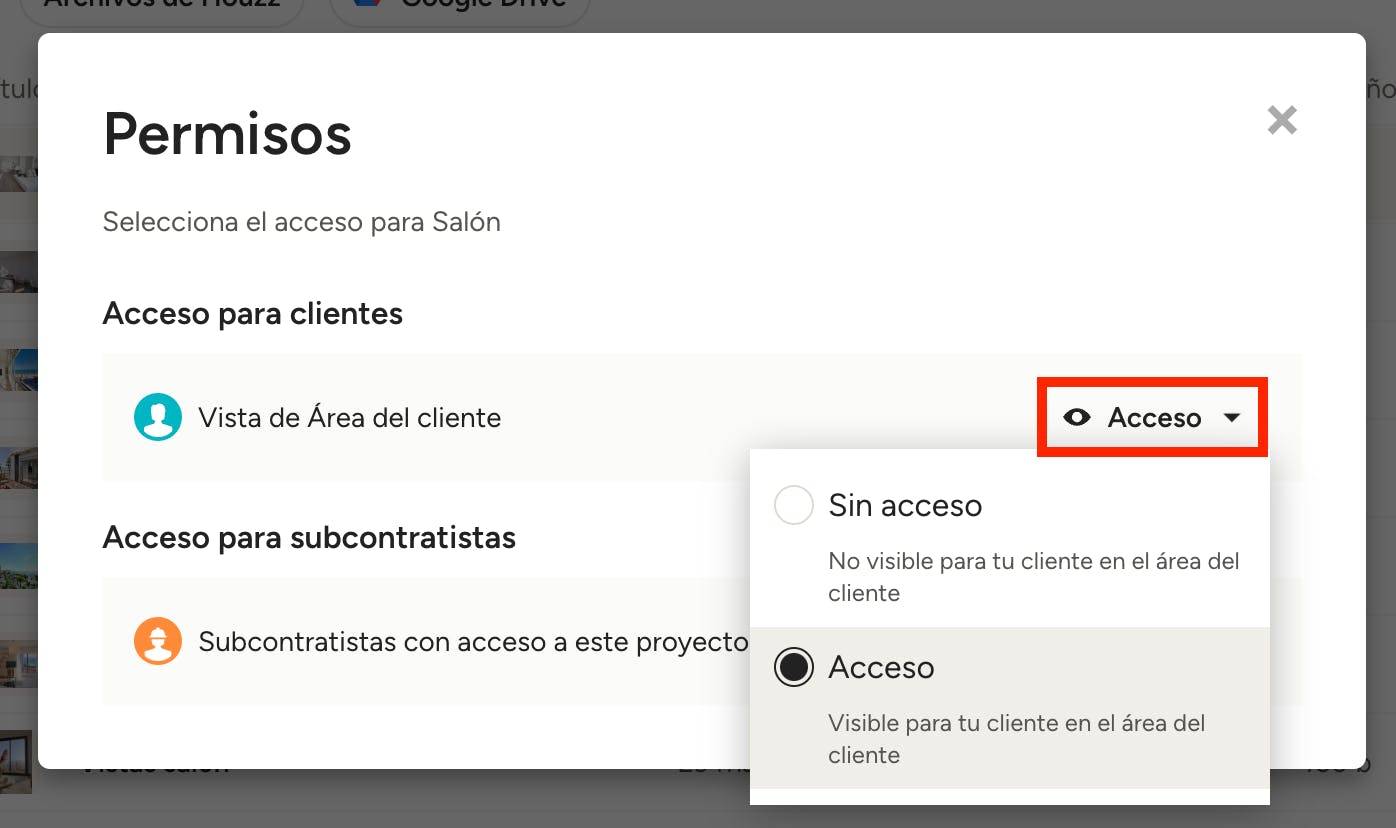The width and height of the screenshot is (1396, 828).
Task: Close the Permisos dialog with the X
Action: pyautogui.click(x=1281, y=121)
